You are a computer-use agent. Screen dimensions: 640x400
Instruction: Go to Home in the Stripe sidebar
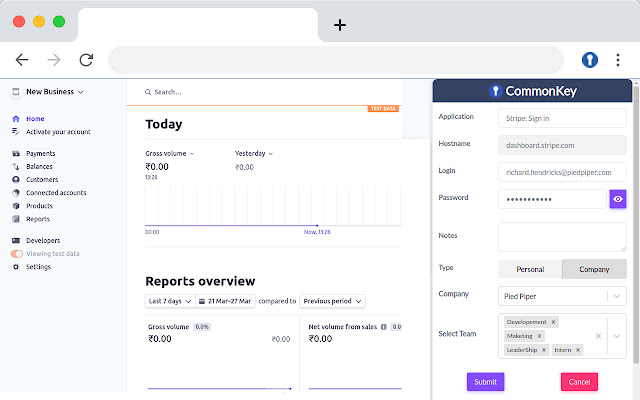[x=35, y=119]
